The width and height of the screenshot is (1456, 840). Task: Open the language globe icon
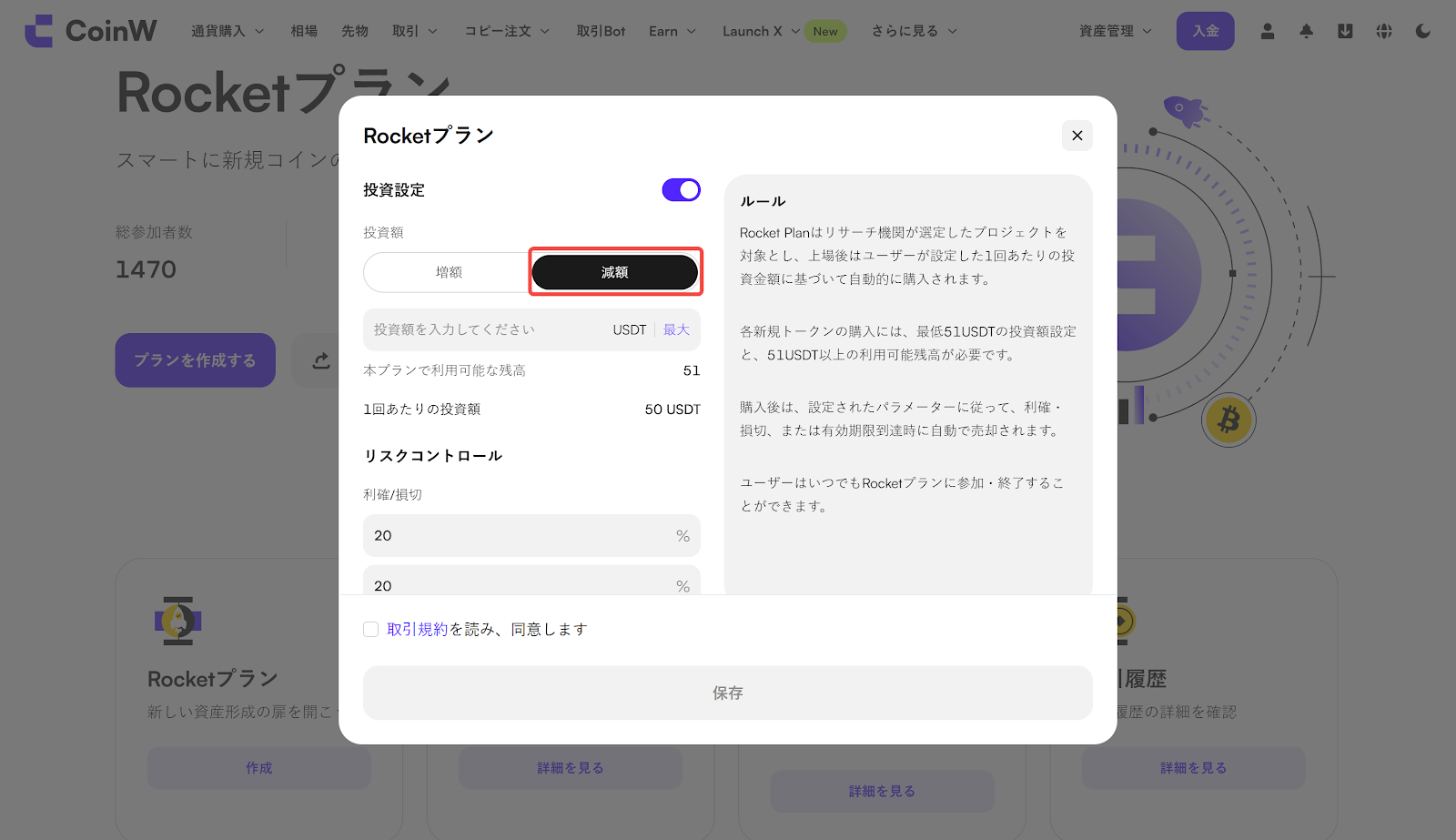(x=1384, y=31)
